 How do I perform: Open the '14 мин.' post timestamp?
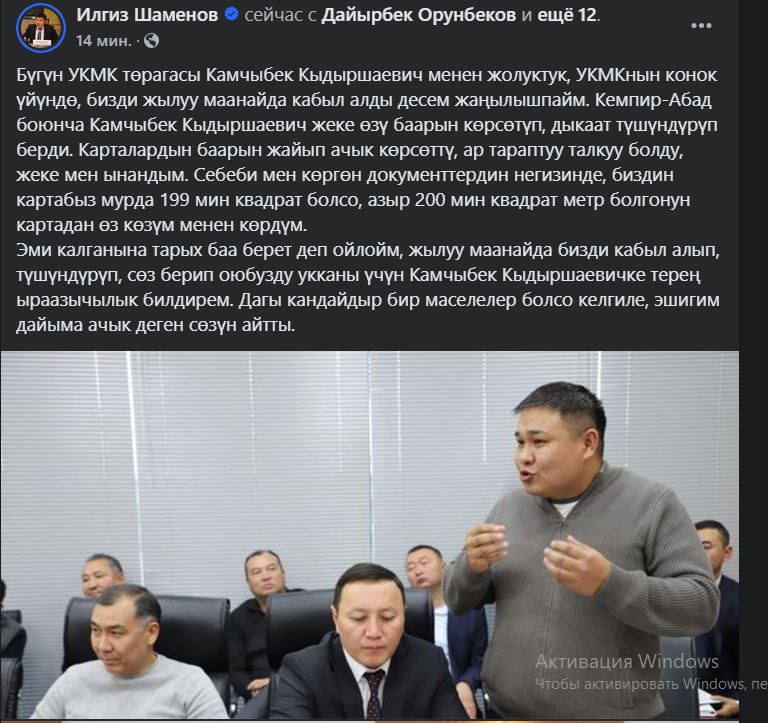tap(103, 41)
